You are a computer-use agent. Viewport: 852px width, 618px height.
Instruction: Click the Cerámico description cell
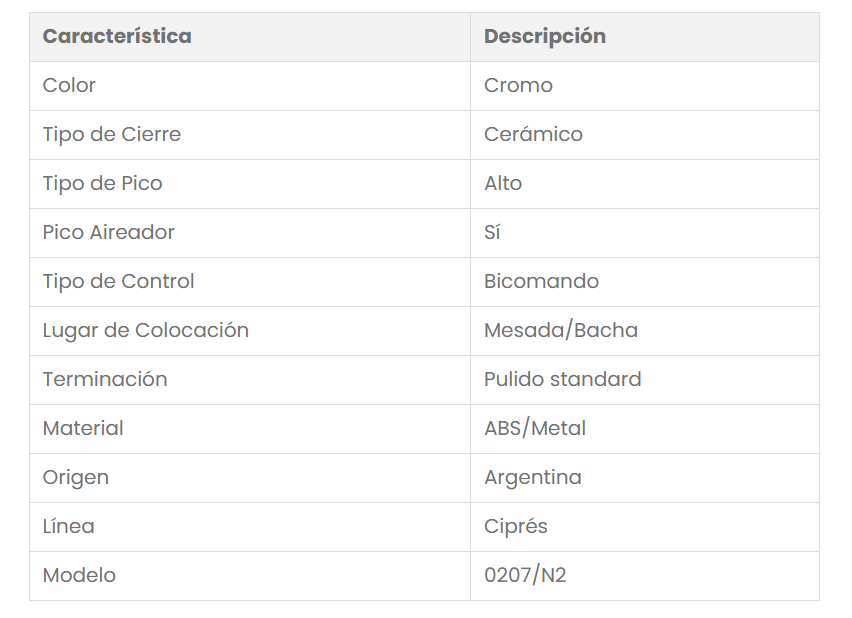533,134
